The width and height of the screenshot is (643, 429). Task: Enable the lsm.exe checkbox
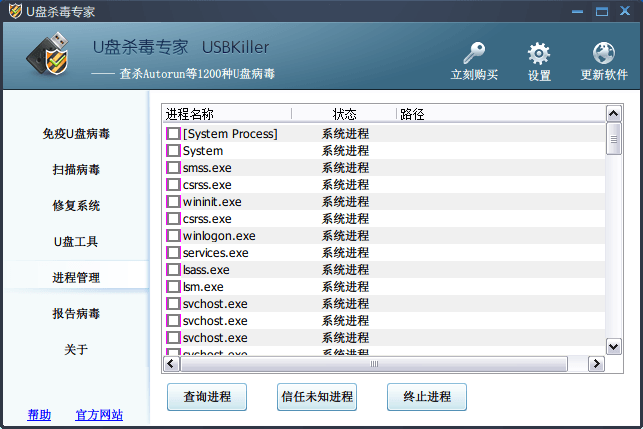tap(173, 287)
